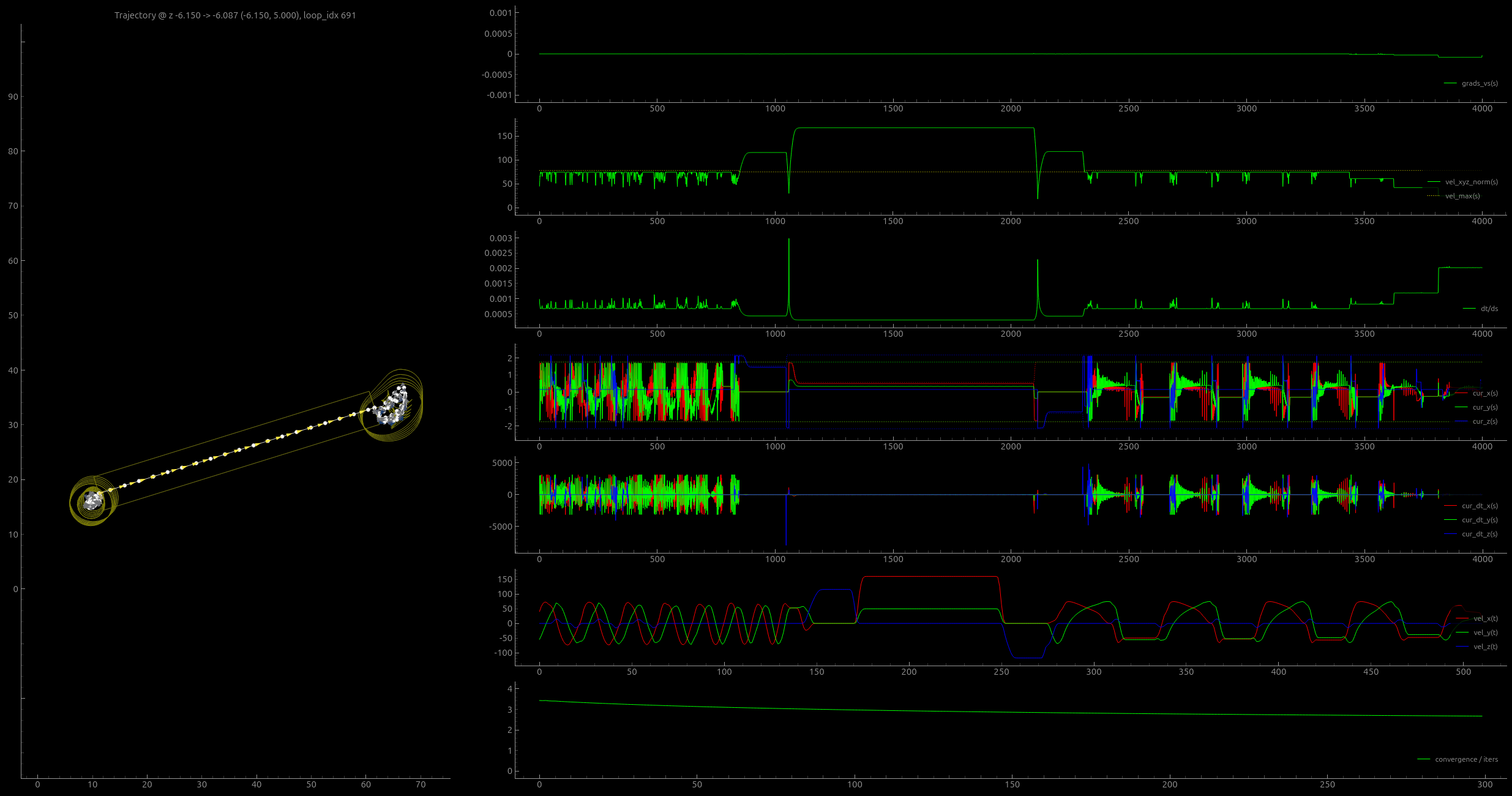Click the red cur_x(s) legend swatch
This screenshot has height=796, width=1512.
point(1462,393)
